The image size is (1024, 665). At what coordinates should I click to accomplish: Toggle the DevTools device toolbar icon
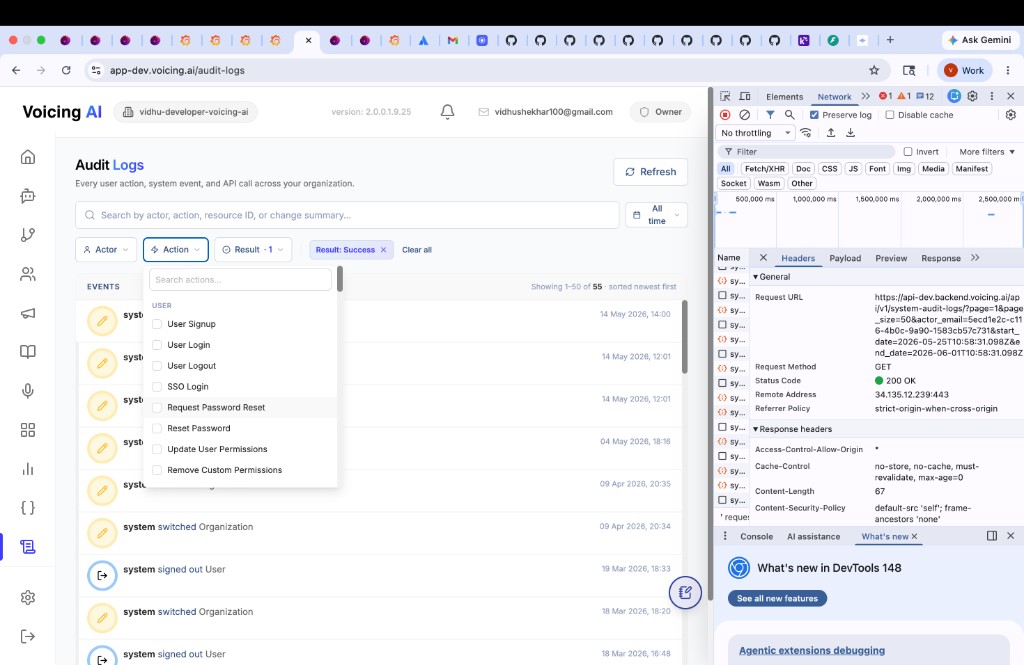click(744, 96)
